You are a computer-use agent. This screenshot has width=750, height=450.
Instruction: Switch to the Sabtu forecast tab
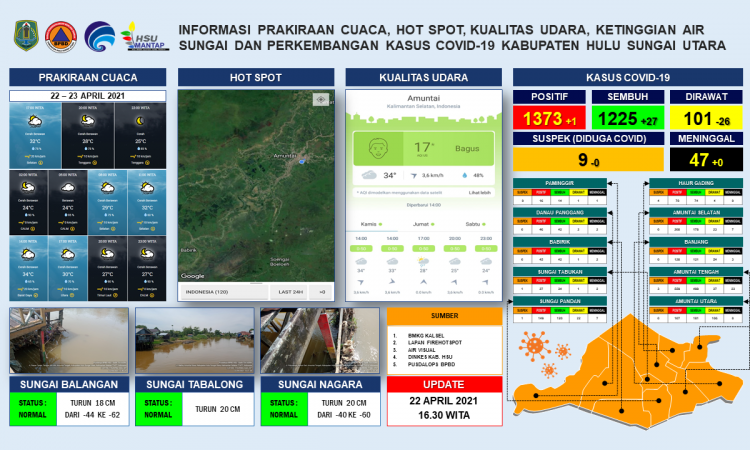(x=474, y=225)
